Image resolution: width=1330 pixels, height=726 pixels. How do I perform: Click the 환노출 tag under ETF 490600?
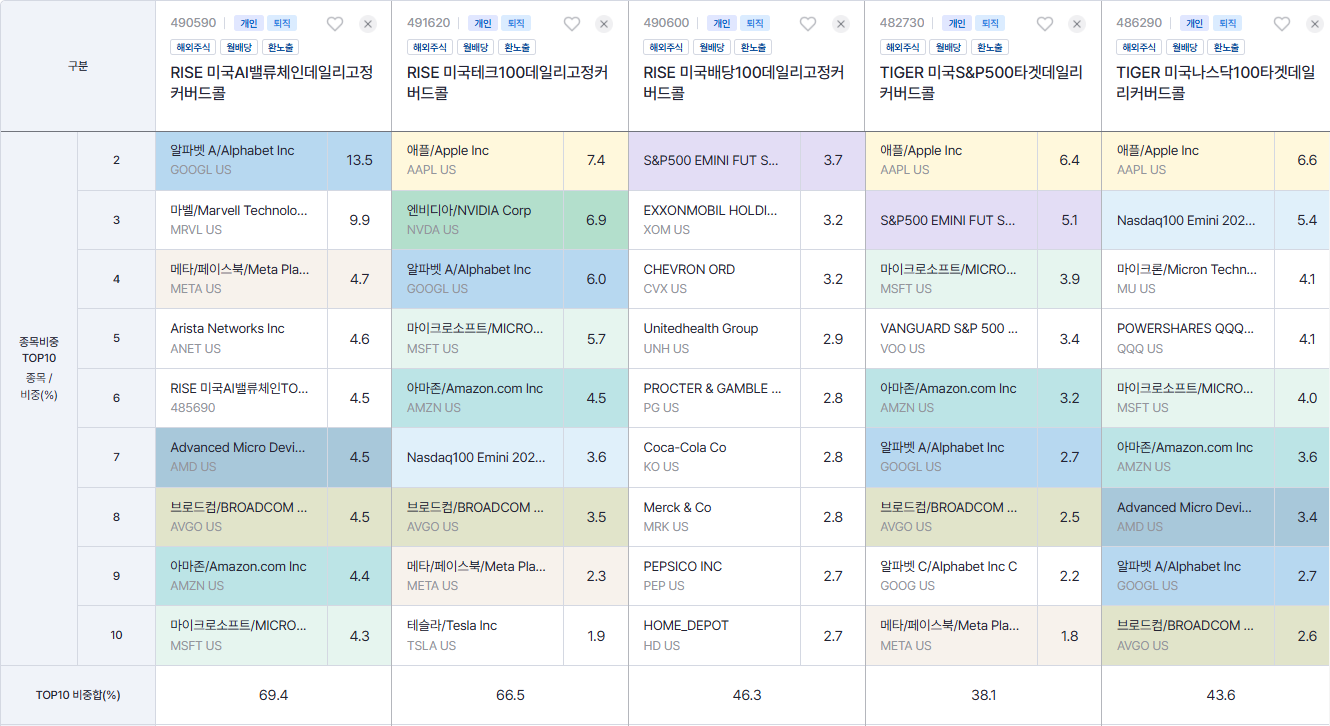click(x=753, y=47)
